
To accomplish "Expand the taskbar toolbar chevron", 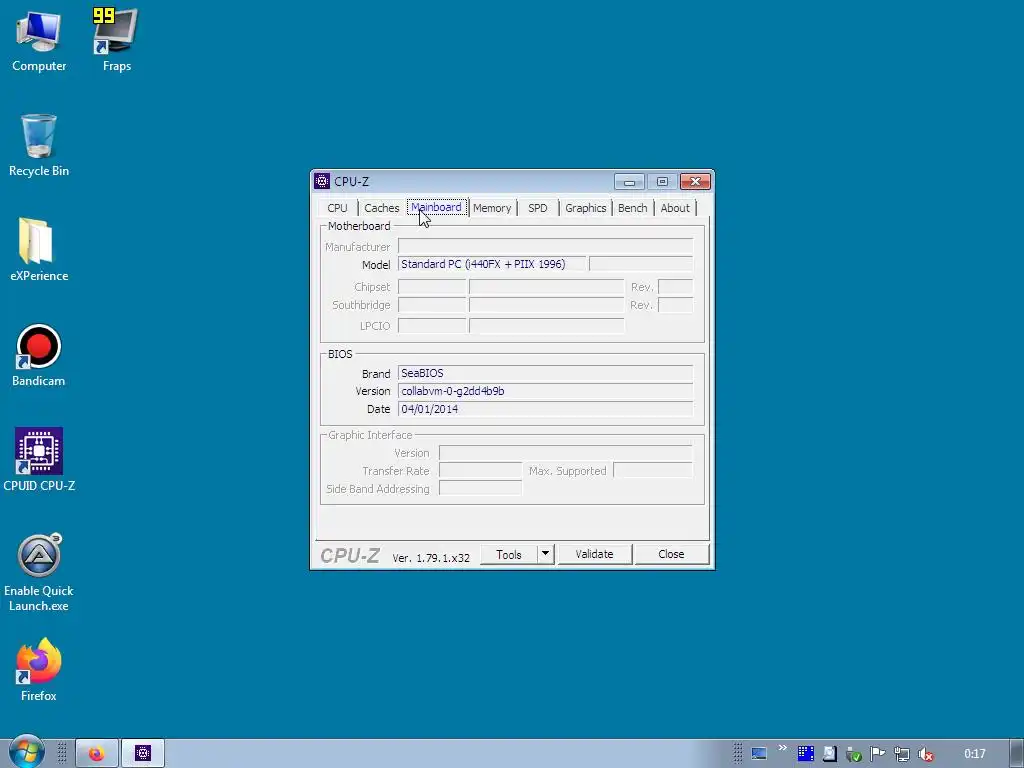I will pyautogui.click(x=782, y=748).
